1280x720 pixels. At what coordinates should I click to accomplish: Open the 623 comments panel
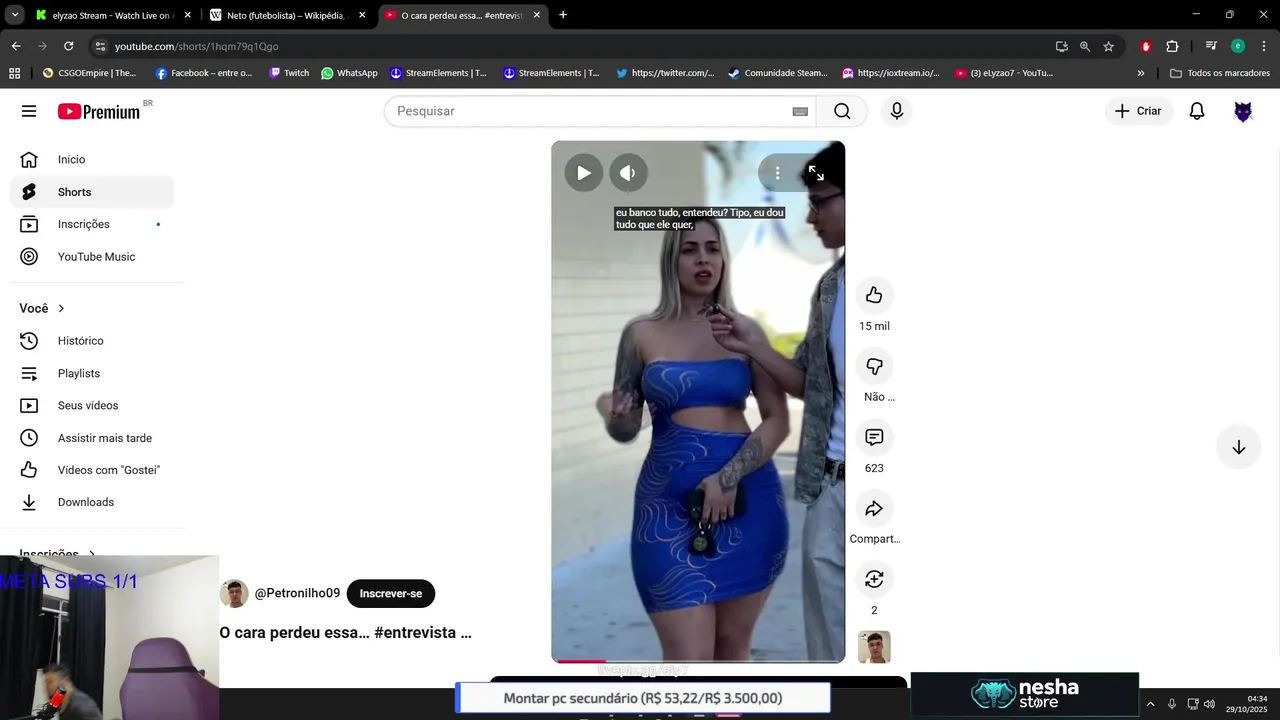tap(874, 437)
